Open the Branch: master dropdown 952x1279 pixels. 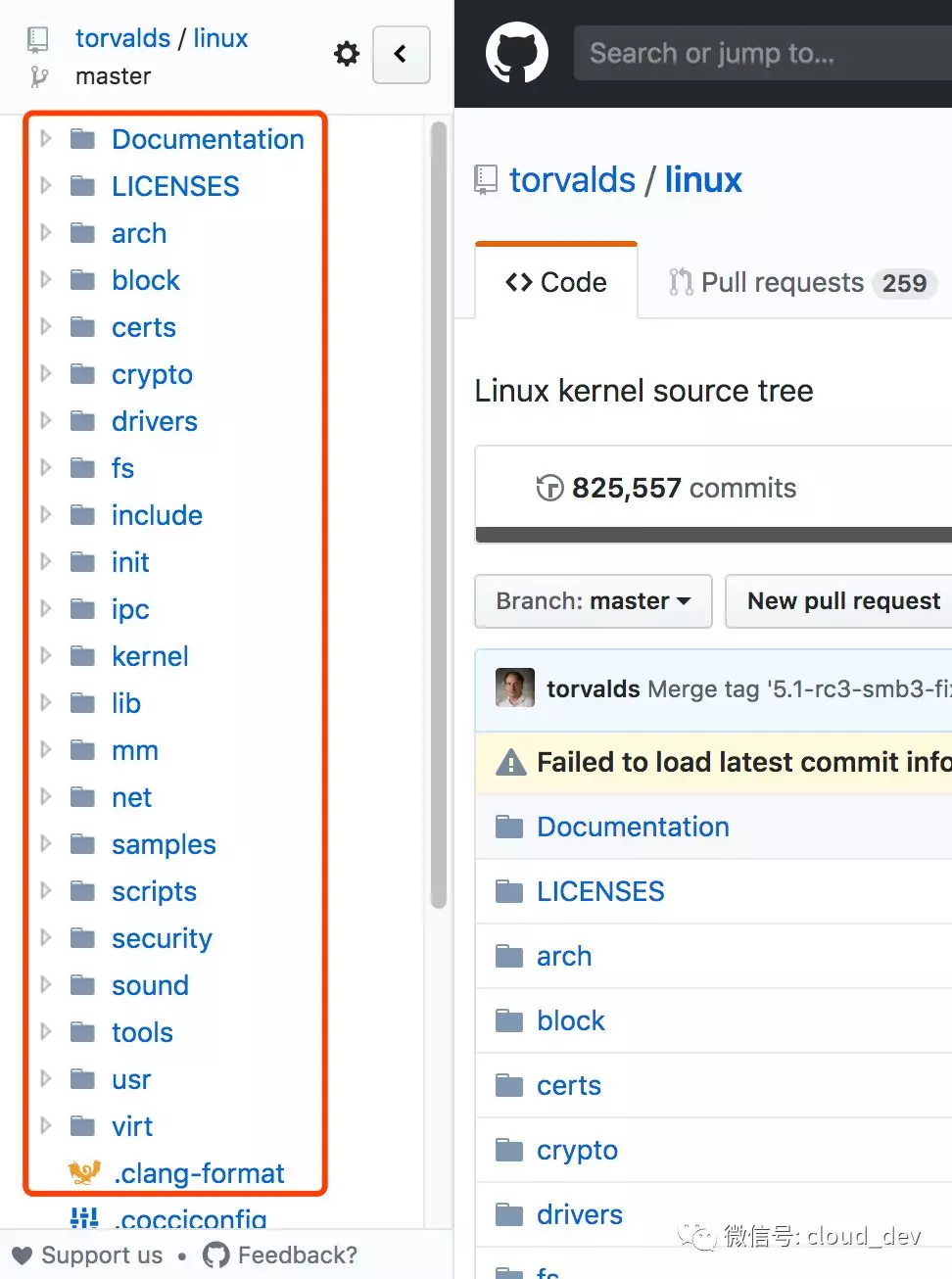(x=593, y=600)
